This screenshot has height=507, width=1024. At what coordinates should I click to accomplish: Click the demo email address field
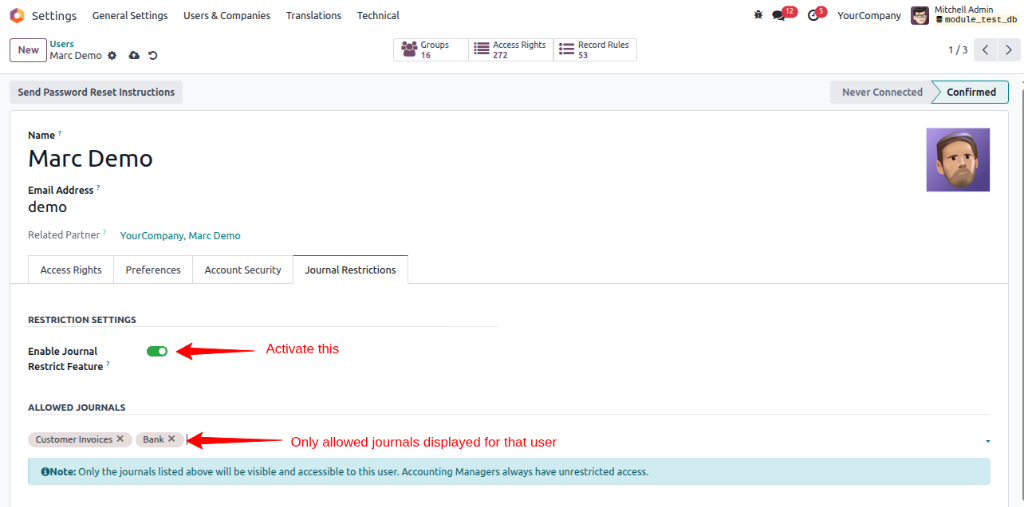coord(47,207)
